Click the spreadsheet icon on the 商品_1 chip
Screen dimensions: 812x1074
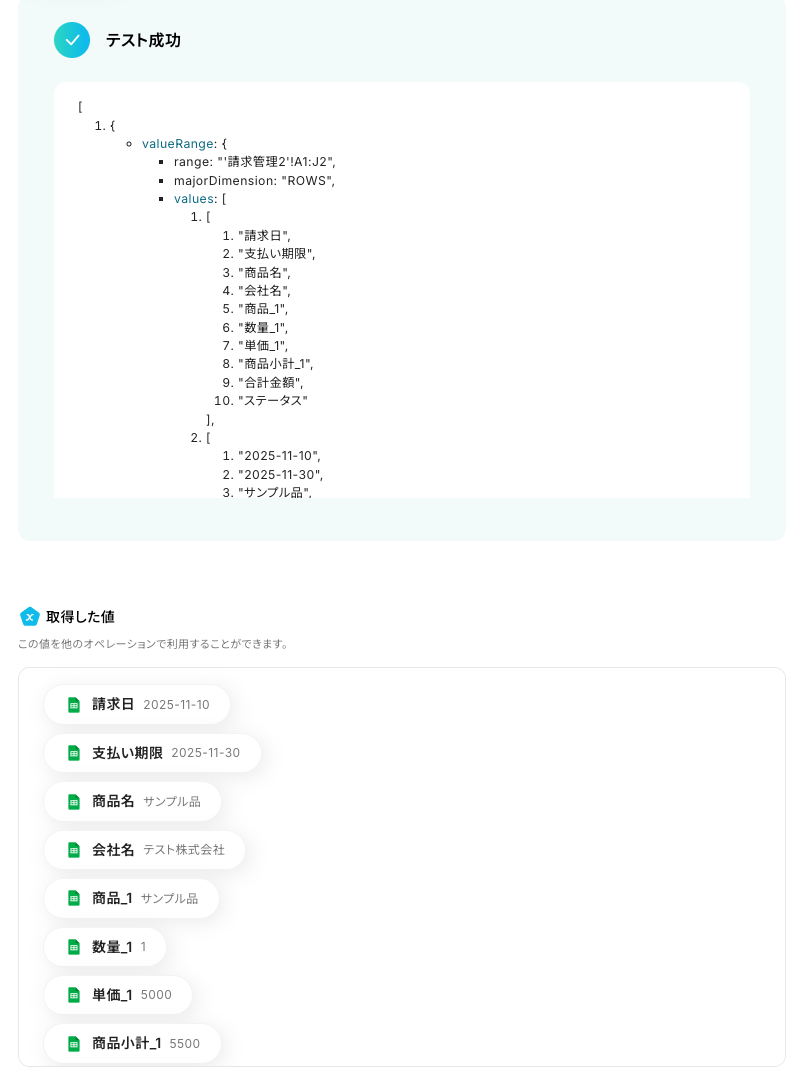[x=74, y=898]
